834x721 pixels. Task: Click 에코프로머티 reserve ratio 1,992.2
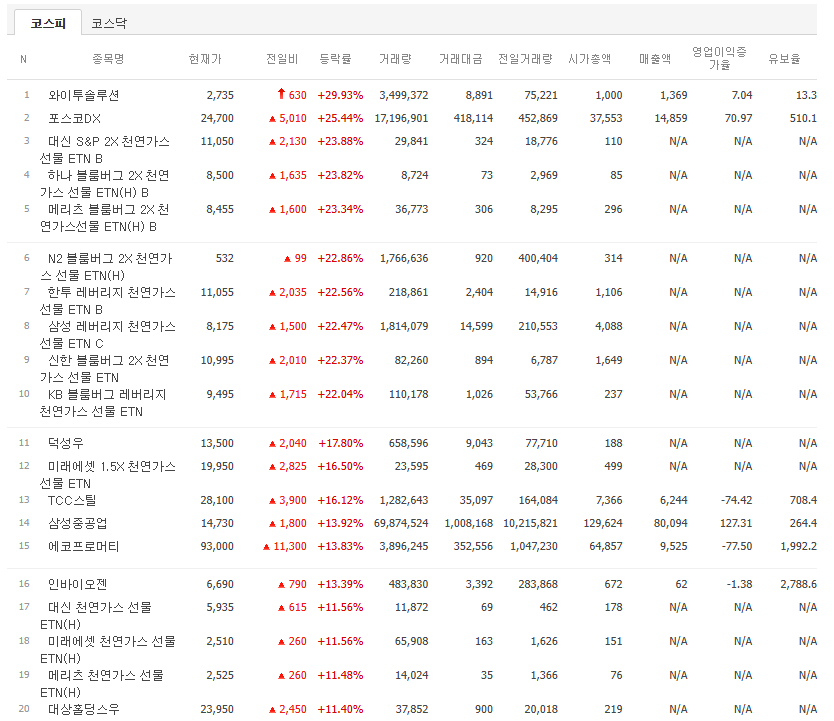798,546
